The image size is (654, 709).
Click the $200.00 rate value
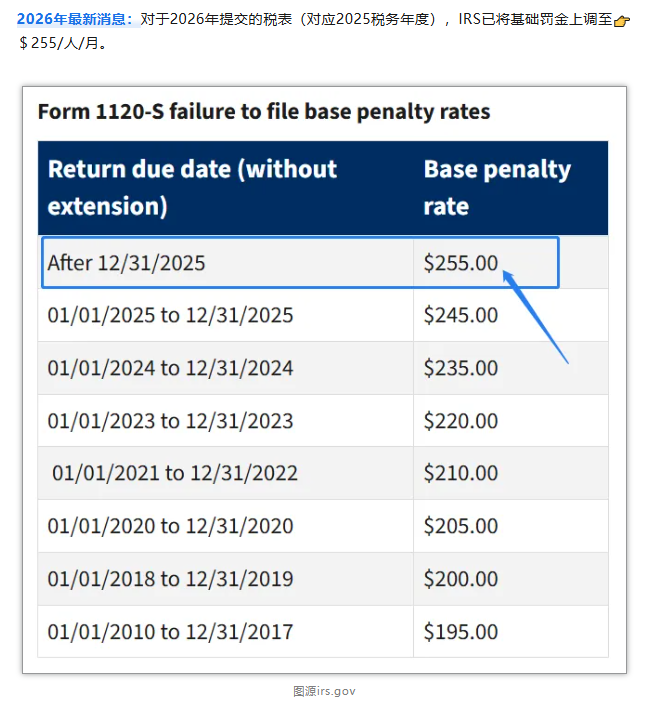(461, 579)
